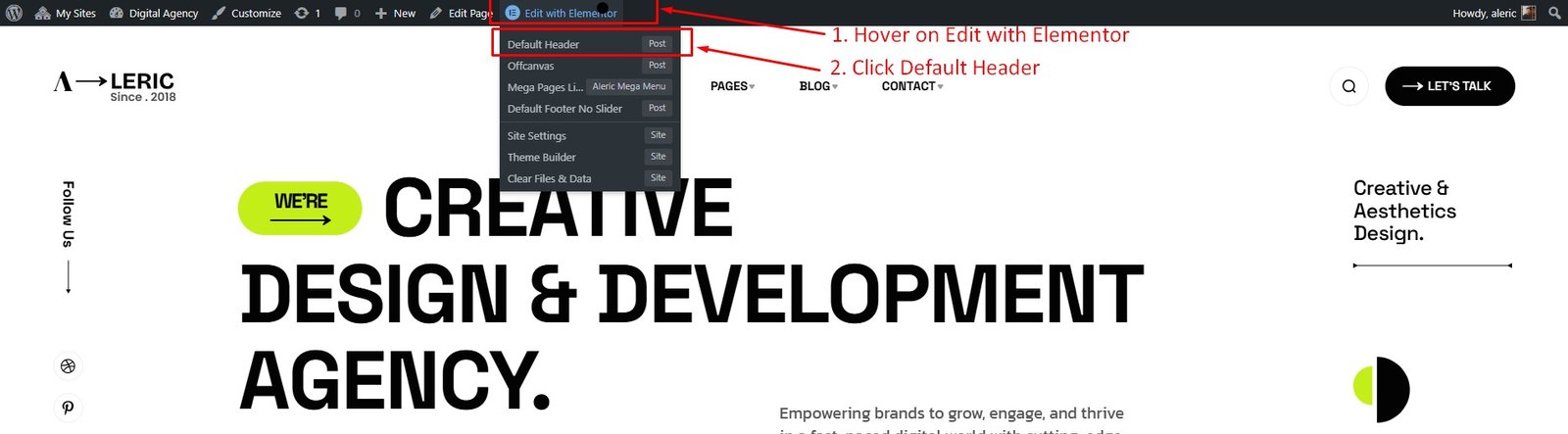Open the Dribbble social icon
Viewport: 1568px width, 434px height.
pos(68,366)
